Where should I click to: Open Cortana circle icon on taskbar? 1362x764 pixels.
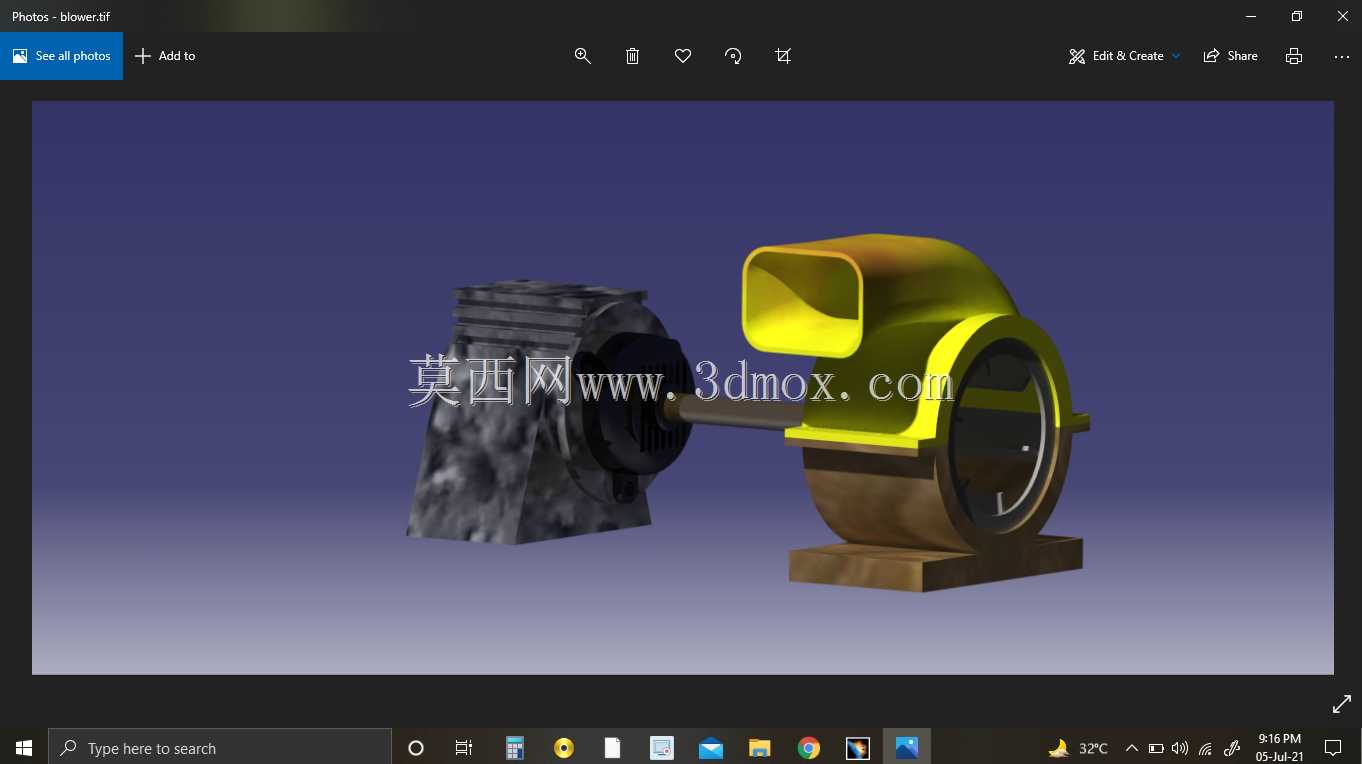pos(416,747)
